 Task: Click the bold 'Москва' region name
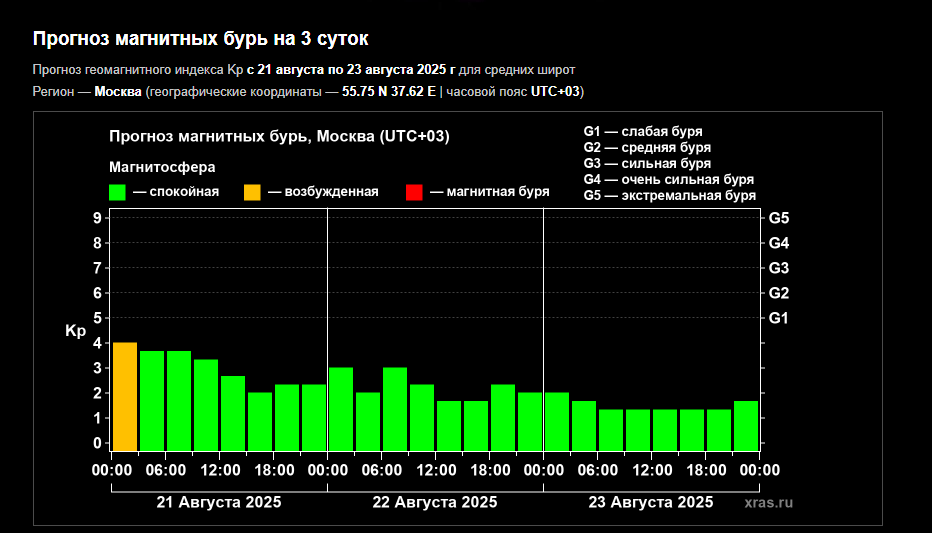tap(118, 92)
